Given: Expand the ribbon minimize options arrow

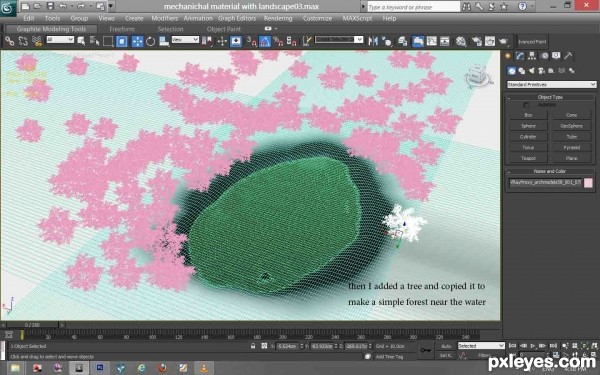Looking at the screenshot, I should click(276, 29).
